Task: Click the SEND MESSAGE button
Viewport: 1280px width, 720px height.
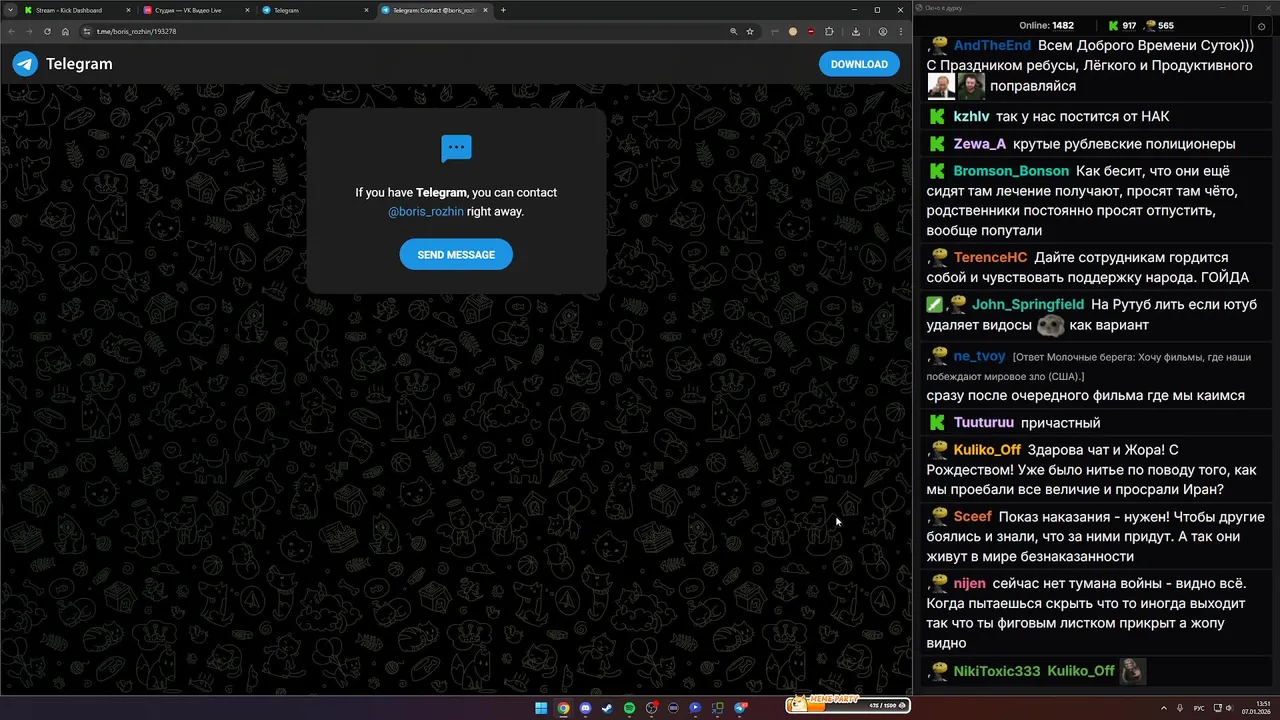Action: [456, 255]
